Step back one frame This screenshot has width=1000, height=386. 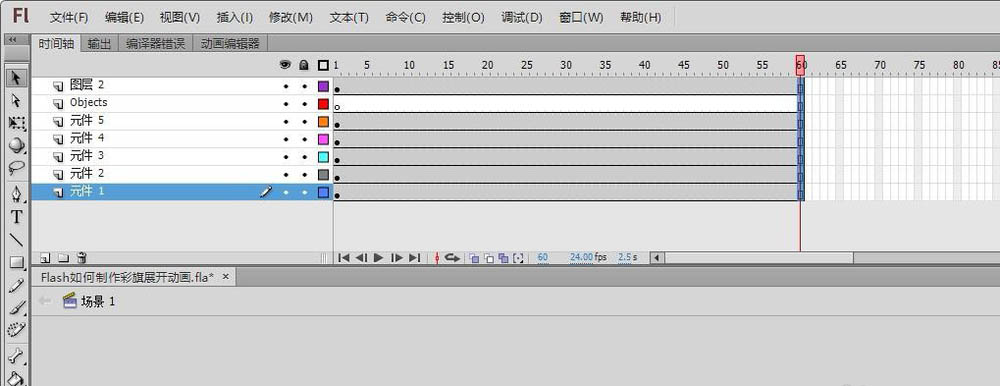pyautogui.click(x=361, y=258)
